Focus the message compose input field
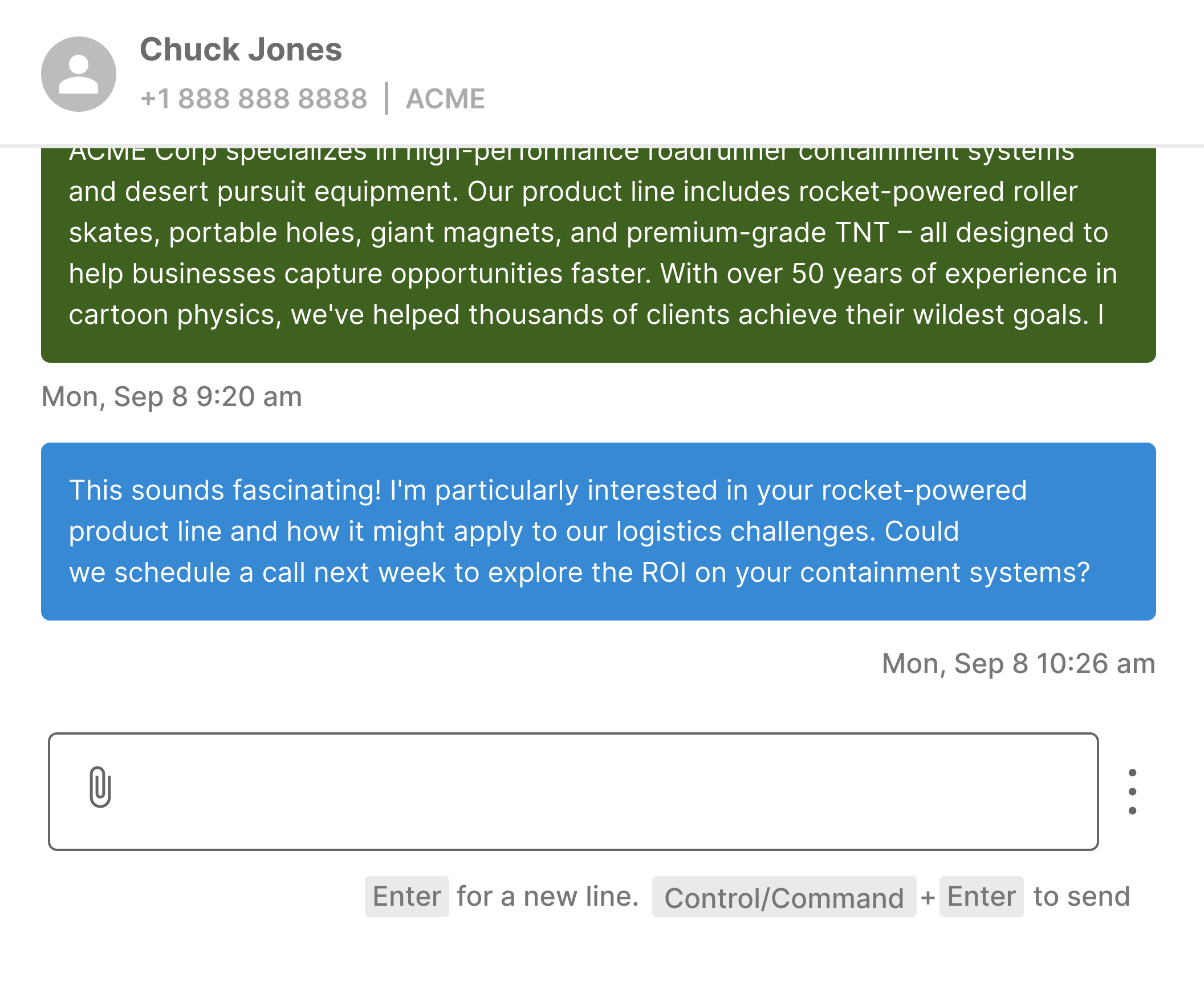The image size is (1204, 981). tap(599, 792)
